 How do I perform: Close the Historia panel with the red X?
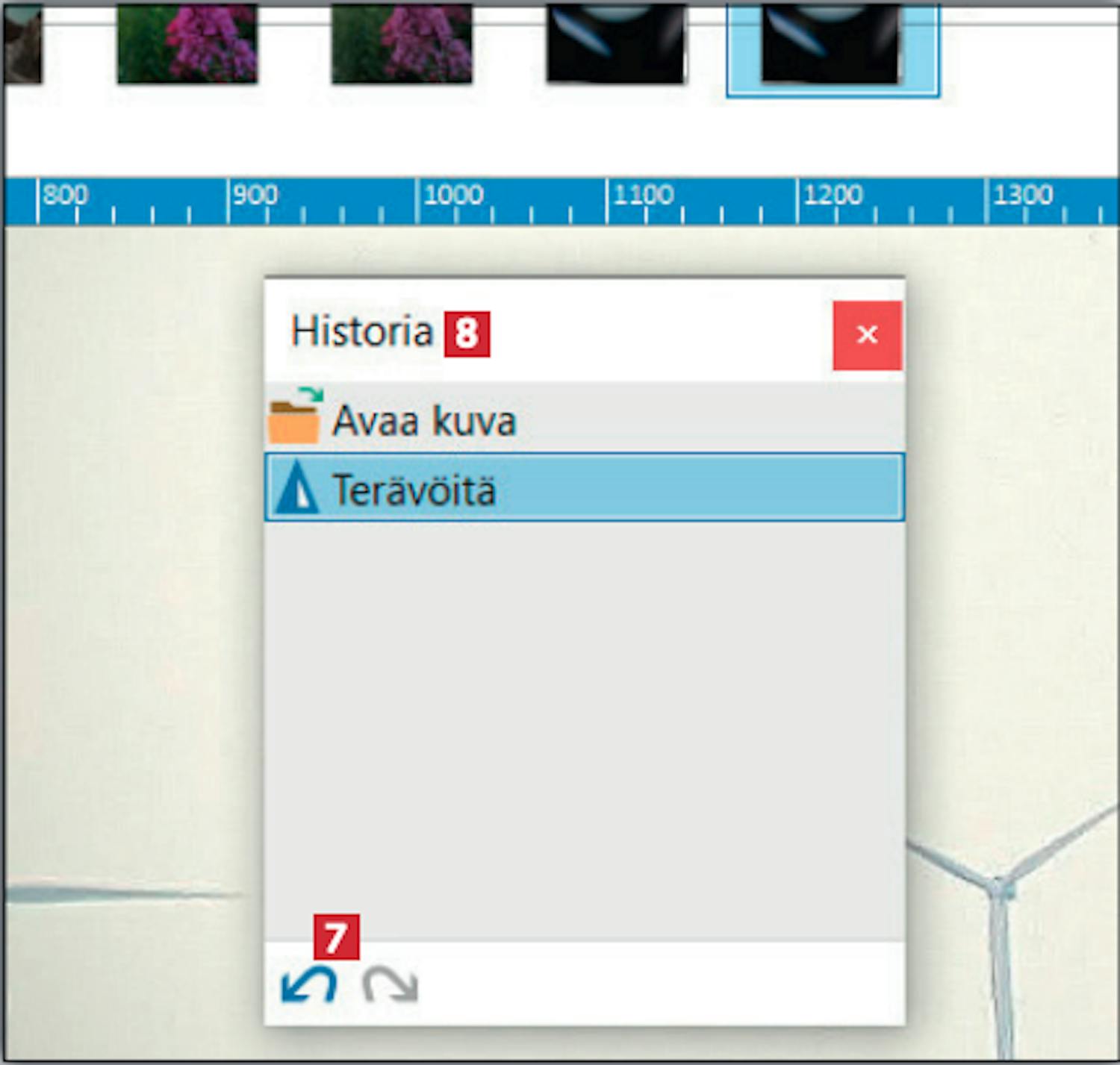[867, 335]
